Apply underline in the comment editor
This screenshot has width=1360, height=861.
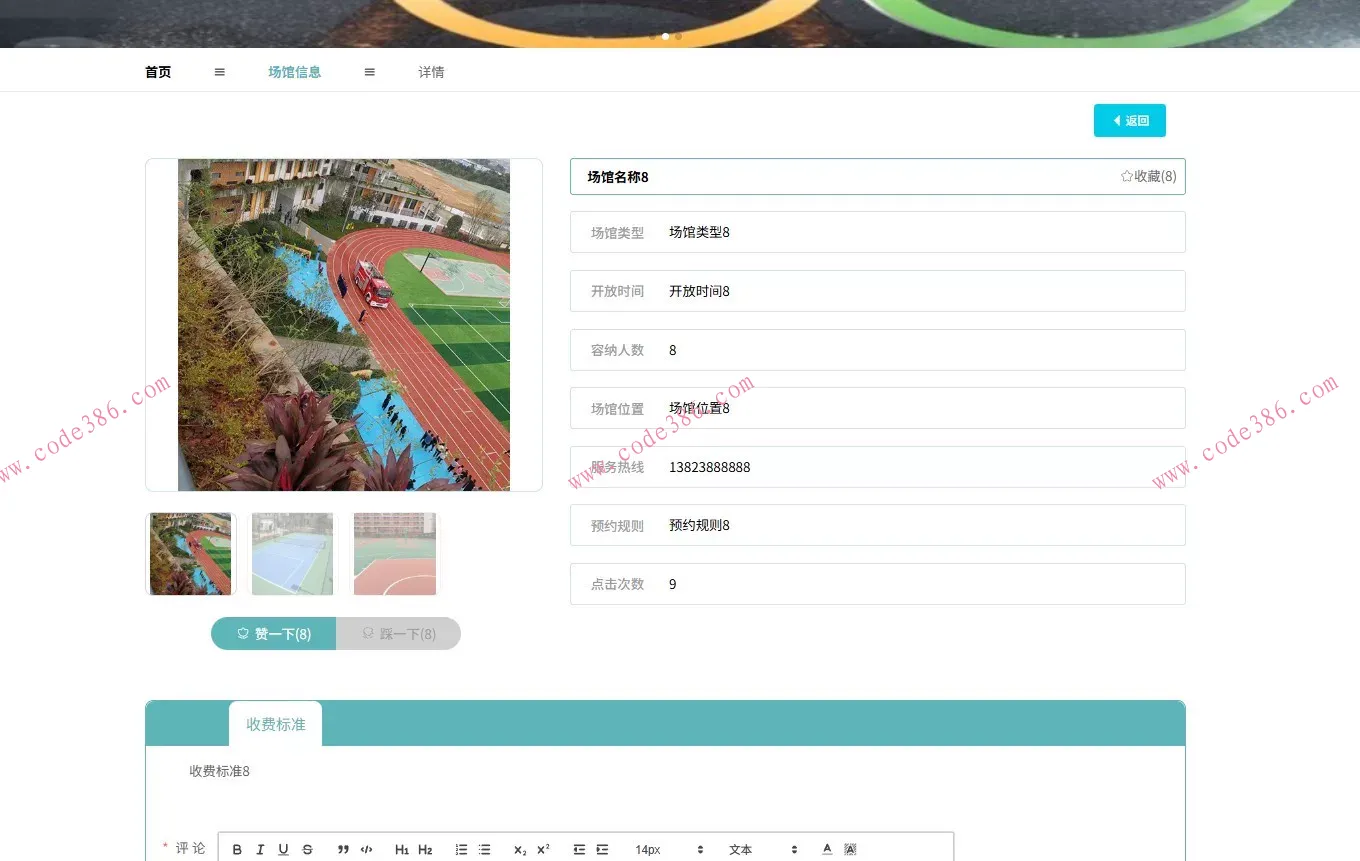pyautogui.click(x=283, y=850)
